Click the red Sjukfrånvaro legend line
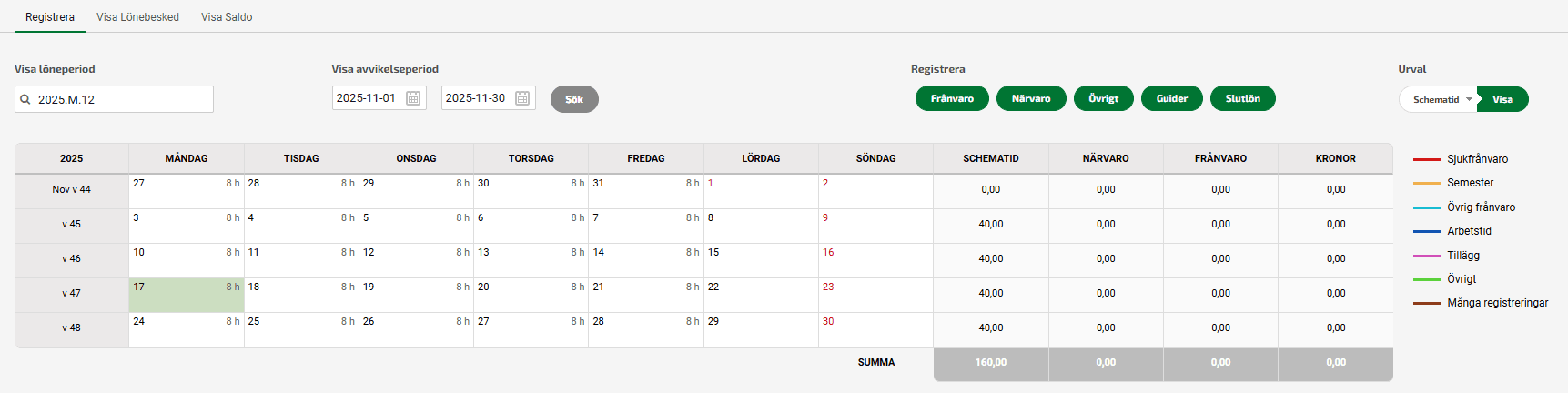This screenshot has height=393, width=1568. (x=1426, y=159)
